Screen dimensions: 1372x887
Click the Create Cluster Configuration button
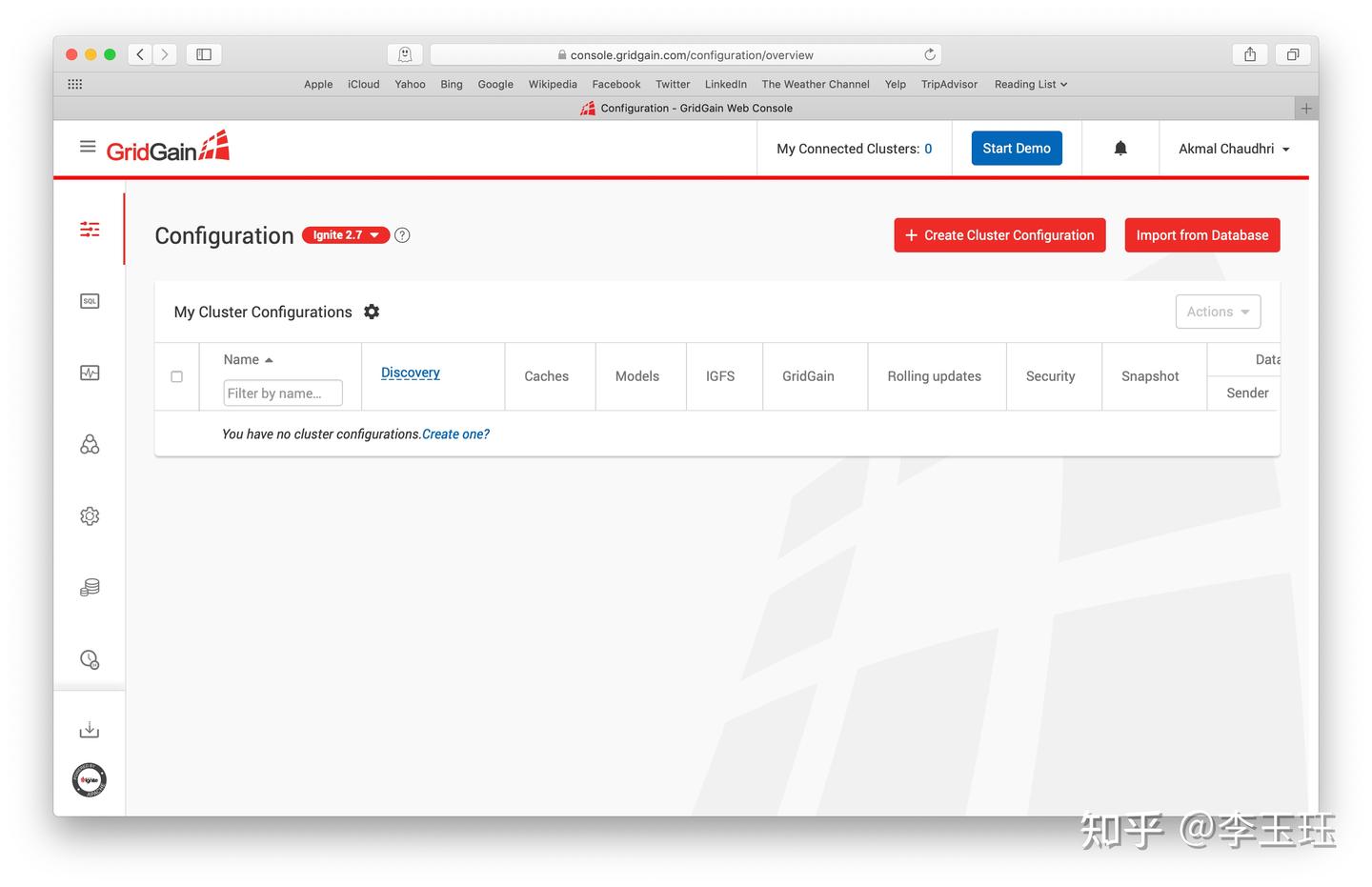[999, 234]
